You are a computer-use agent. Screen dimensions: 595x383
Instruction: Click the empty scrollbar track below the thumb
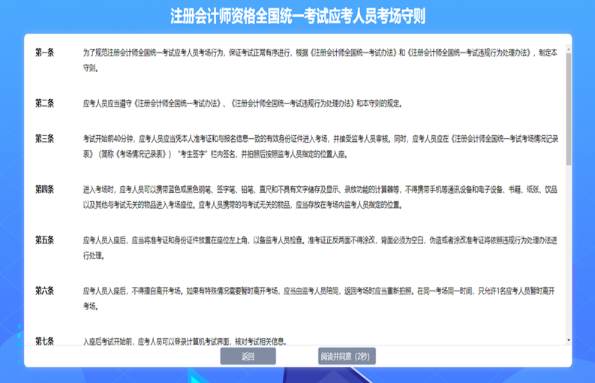coord(568,251)
